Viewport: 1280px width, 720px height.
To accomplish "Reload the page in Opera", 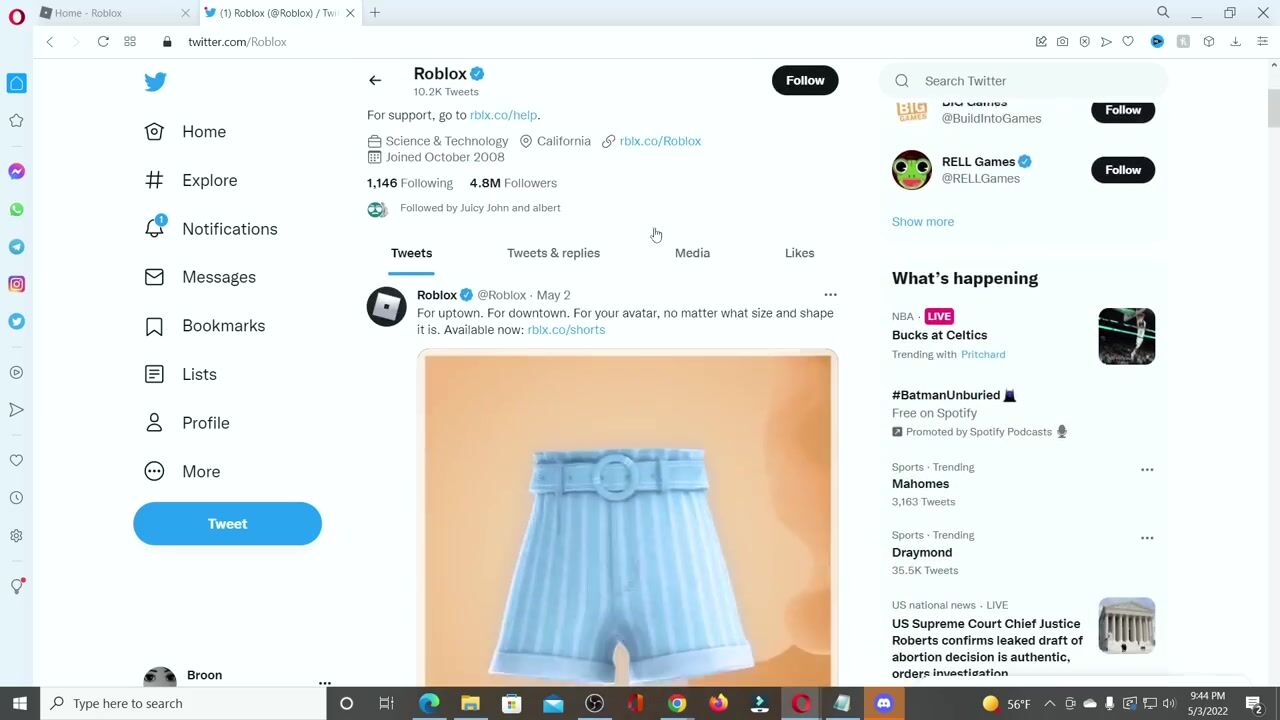I will click(x=103, y=42).
